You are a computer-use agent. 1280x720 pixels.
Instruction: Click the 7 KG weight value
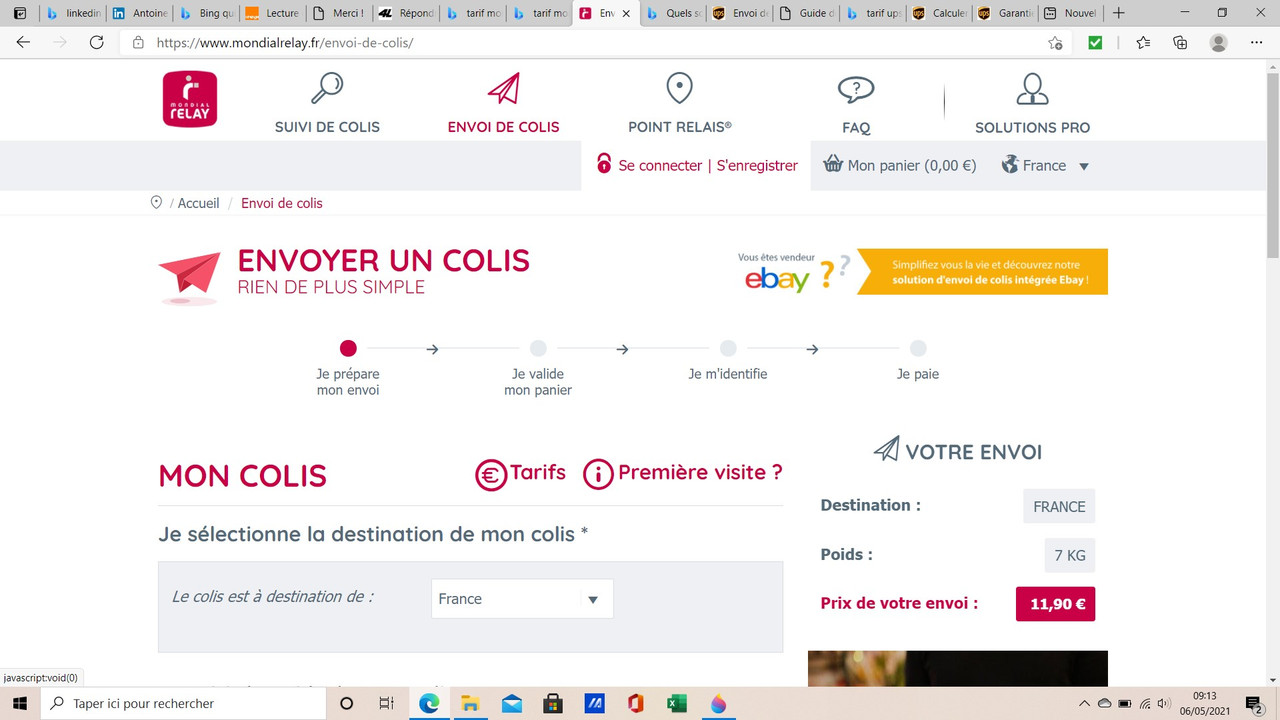pos(1069,555)
